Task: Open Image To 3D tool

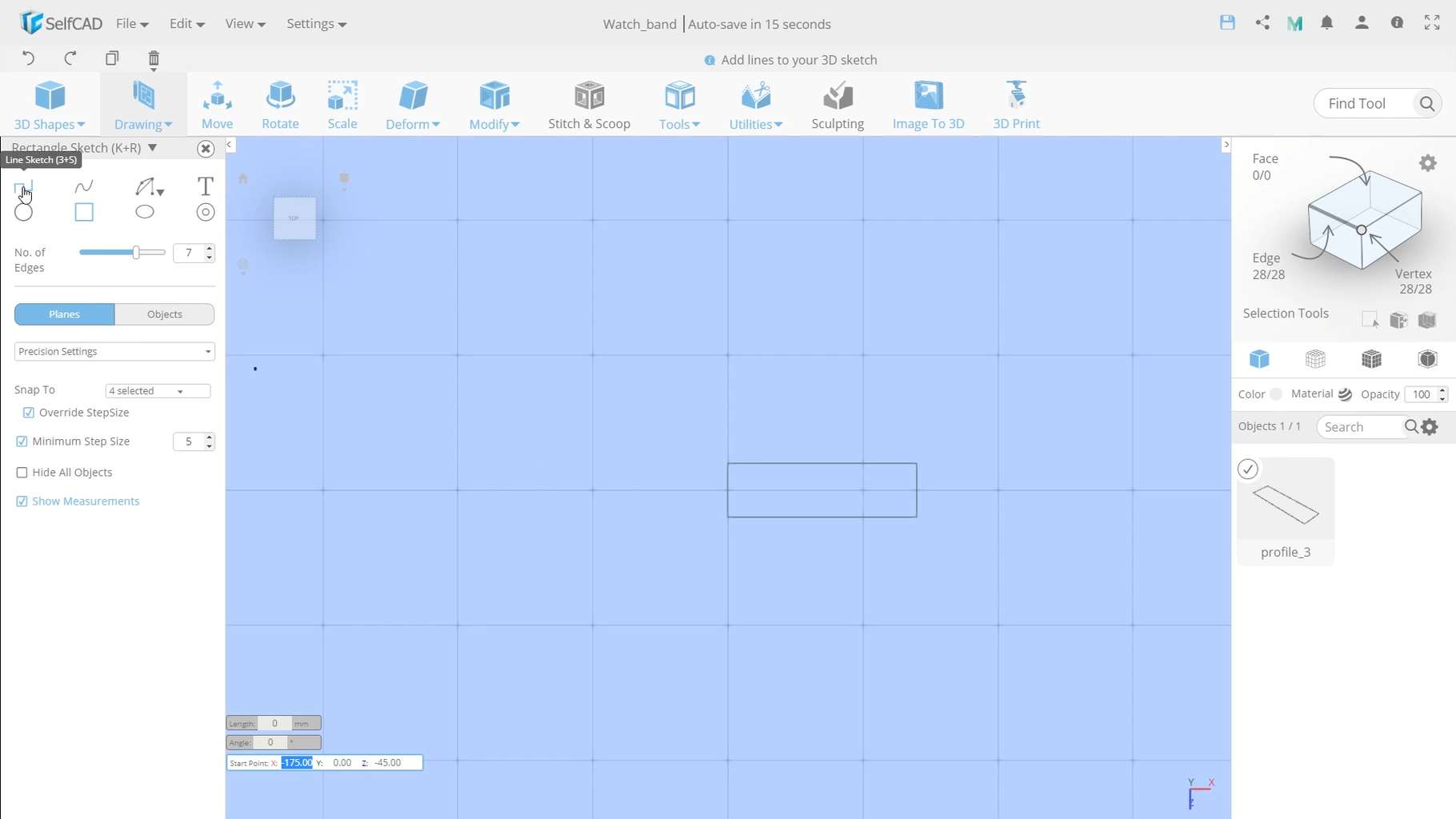Action: [x=928, y=105]
